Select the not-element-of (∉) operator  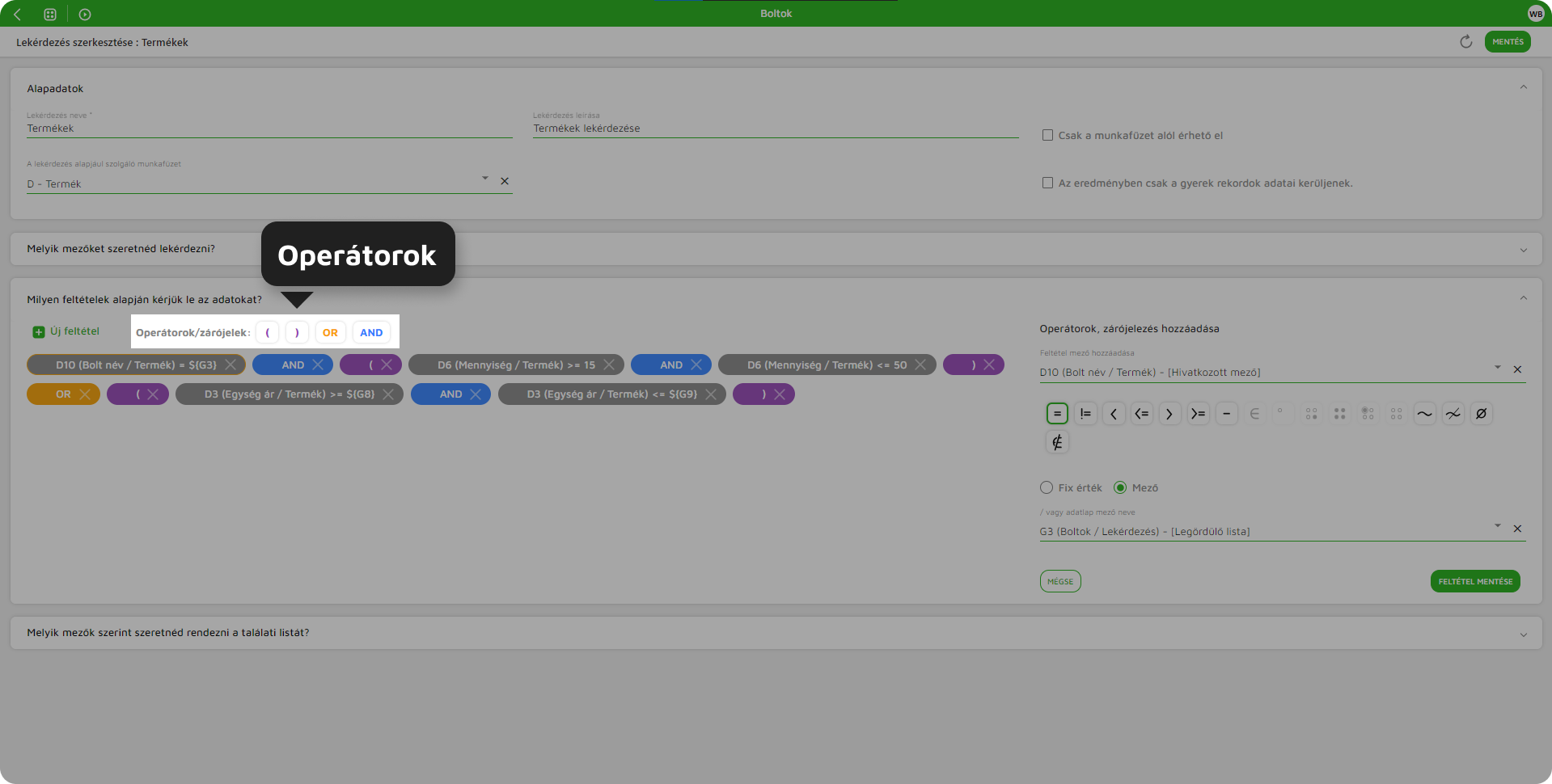pos(1057,442)
